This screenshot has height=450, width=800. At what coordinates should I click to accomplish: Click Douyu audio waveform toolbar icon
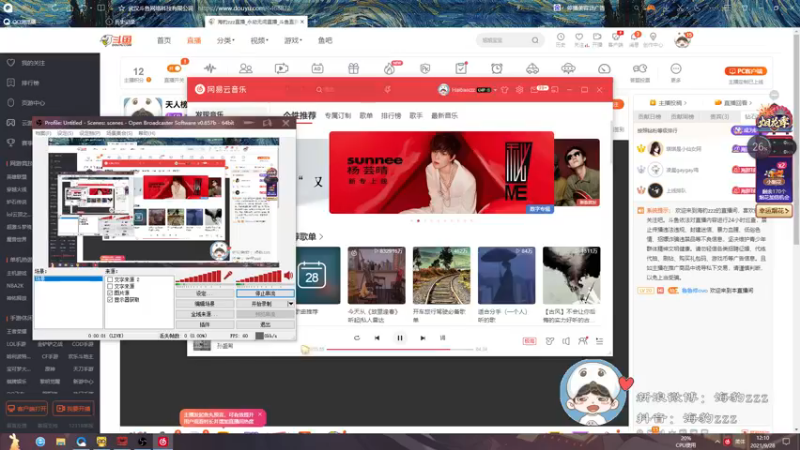point(210,68)
